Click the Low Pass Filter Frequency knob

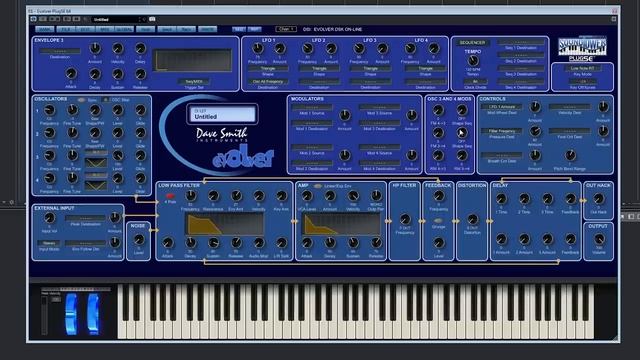click(190, 196)
